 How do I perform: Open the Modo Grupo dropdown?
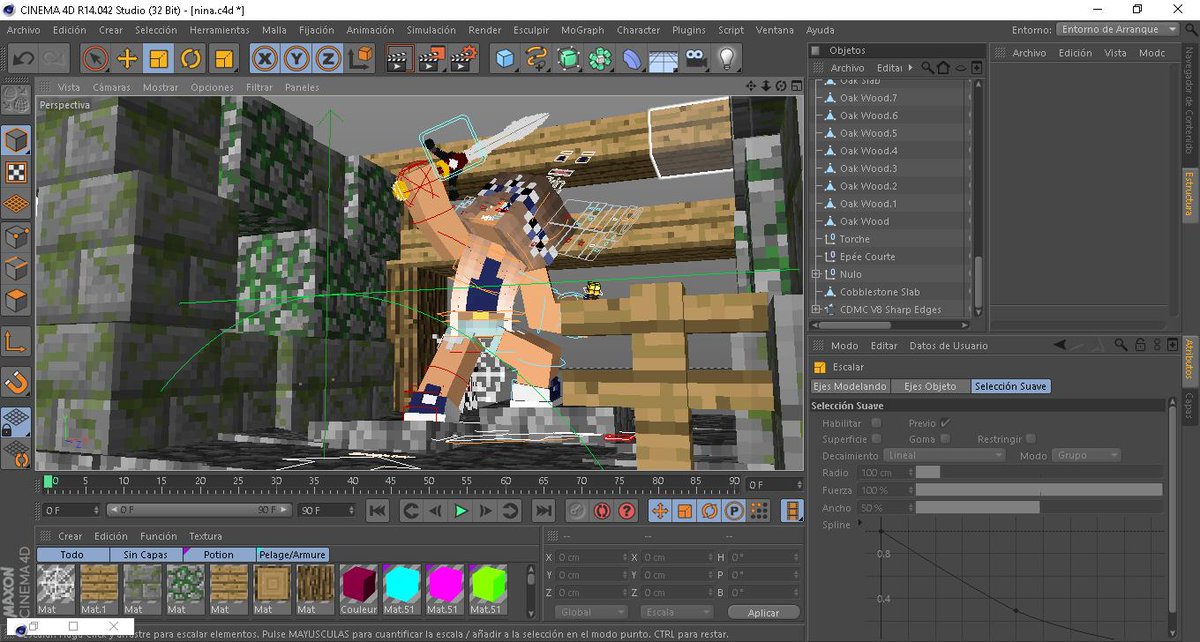[x=1087, y=455]
